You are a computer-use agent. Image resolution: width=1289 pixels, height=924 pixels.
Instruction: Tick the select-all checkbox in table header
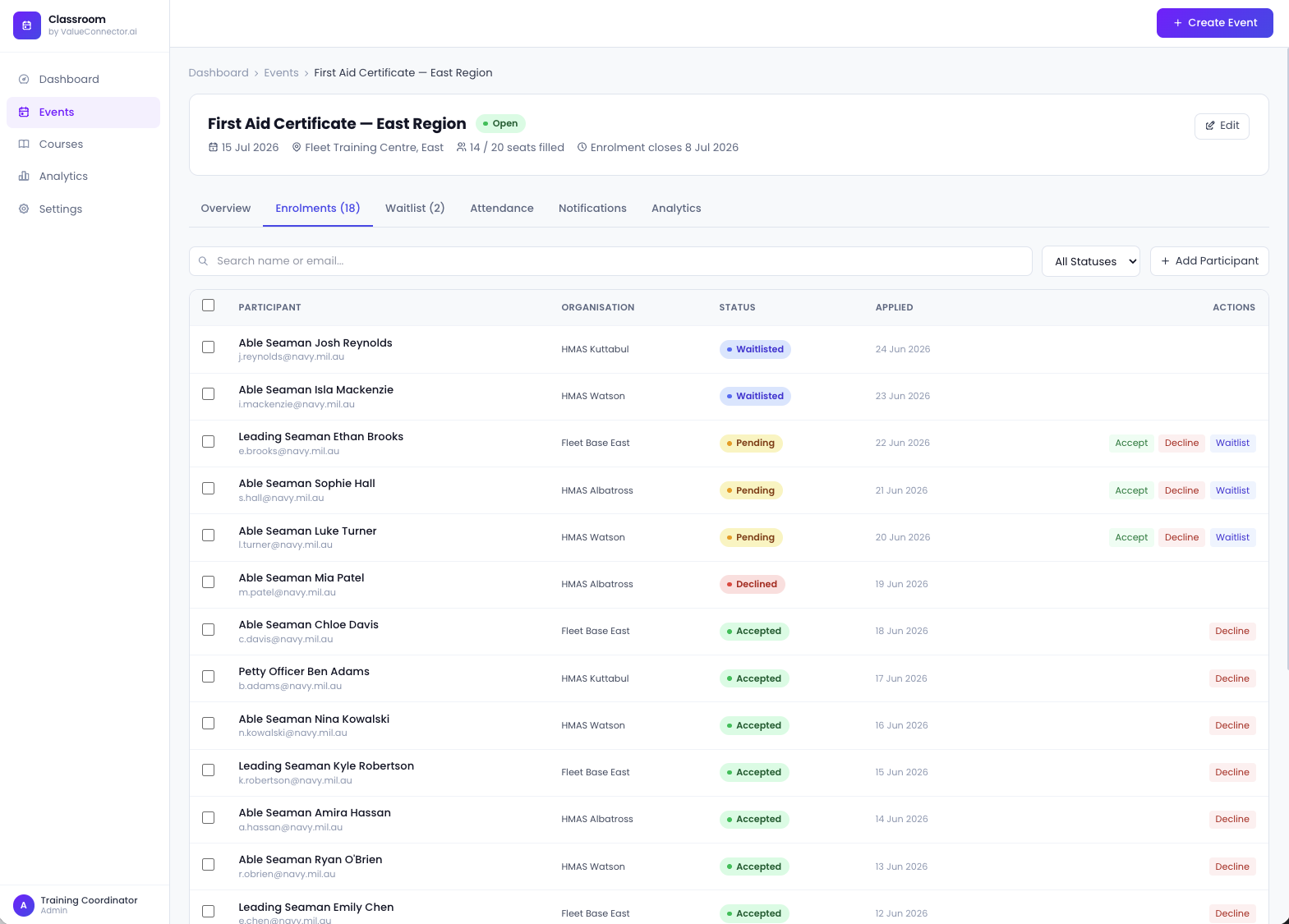(x=209, y=306)
